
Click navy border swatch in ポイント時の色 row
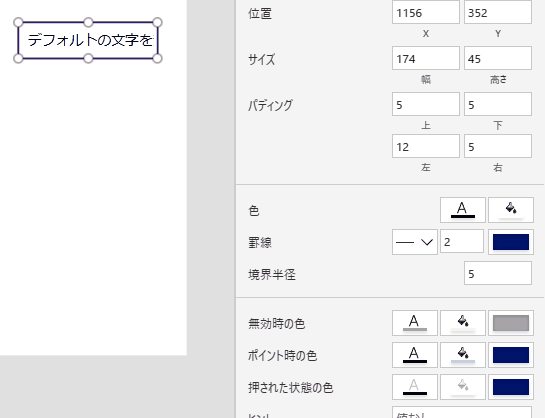[x=511, y=355]
